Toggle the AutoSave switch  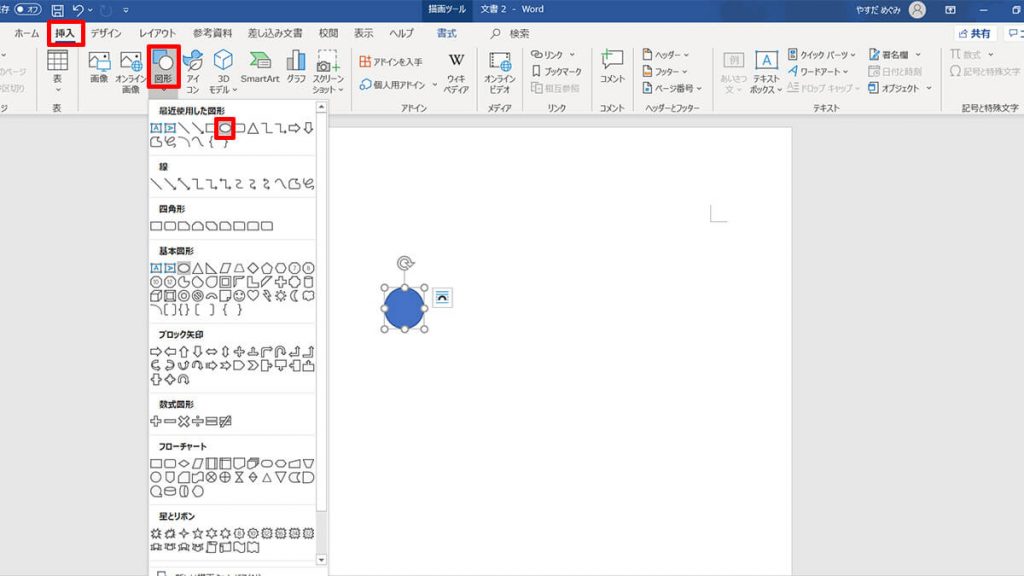[27, 10]
